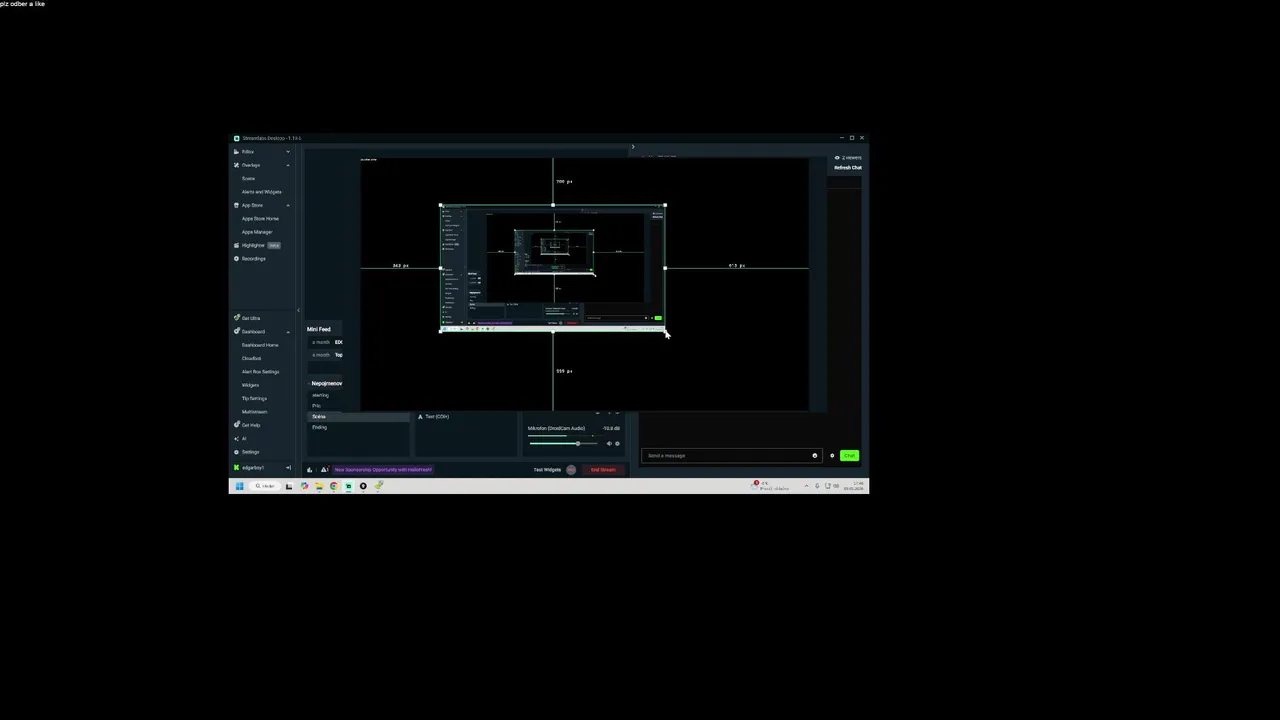Open Apps Manager
The width and height of the screenshot is (1280, 720).
(x=257, y=232)
